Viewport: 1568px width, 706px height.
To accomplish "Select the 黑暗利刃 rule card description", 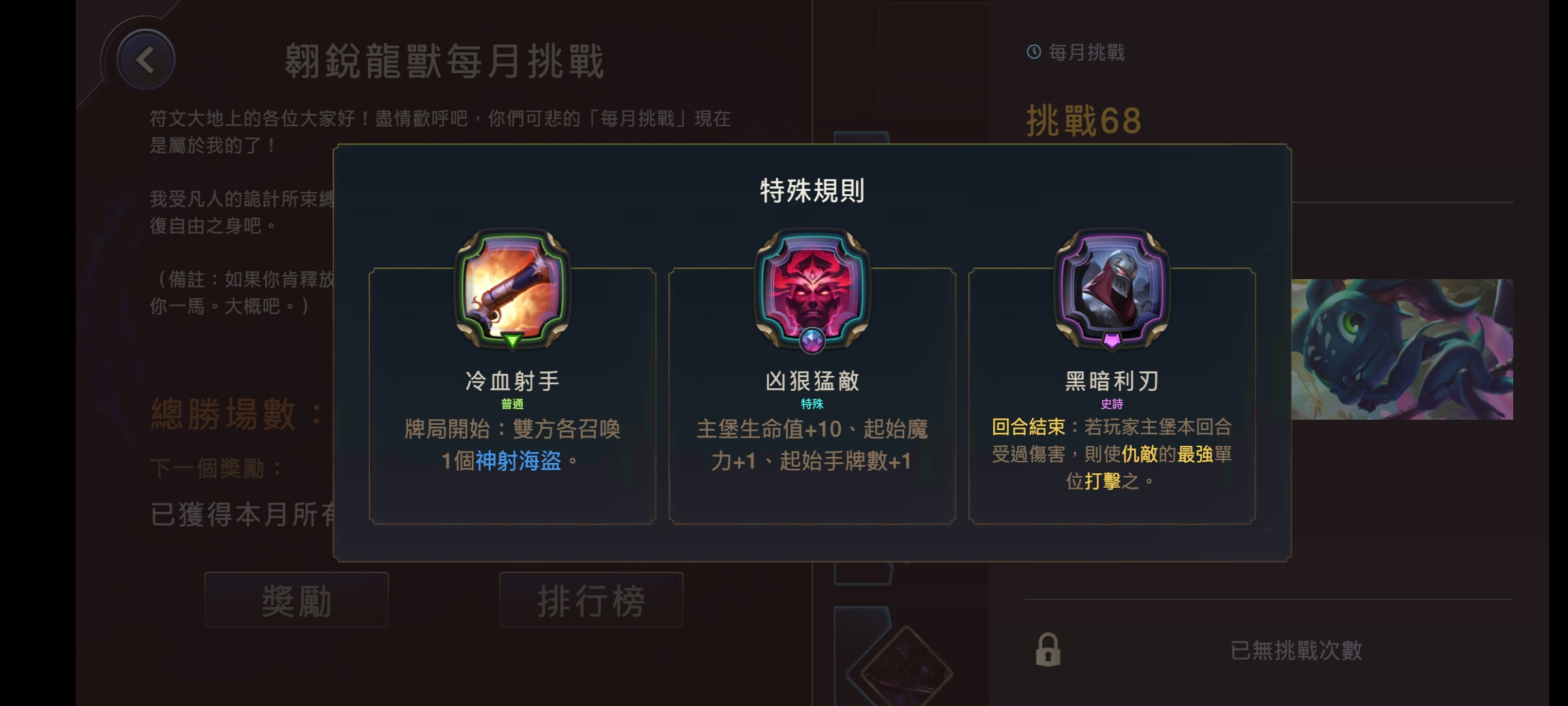I will click(x=1112, y=454).
